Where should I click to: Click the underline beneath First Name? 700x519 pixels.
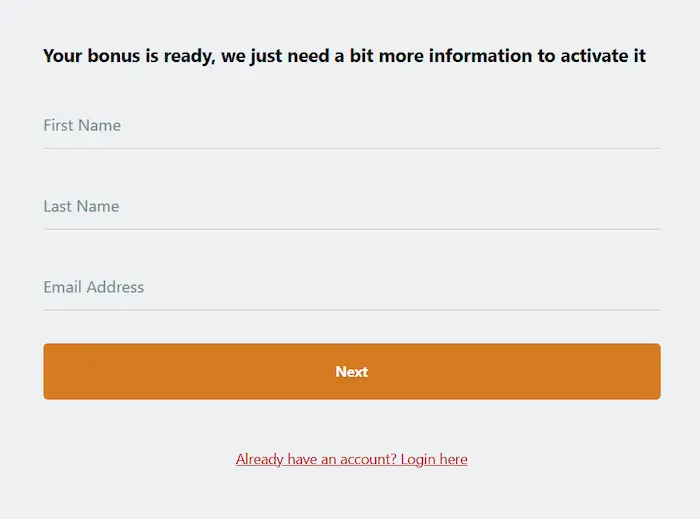(352, 149)
